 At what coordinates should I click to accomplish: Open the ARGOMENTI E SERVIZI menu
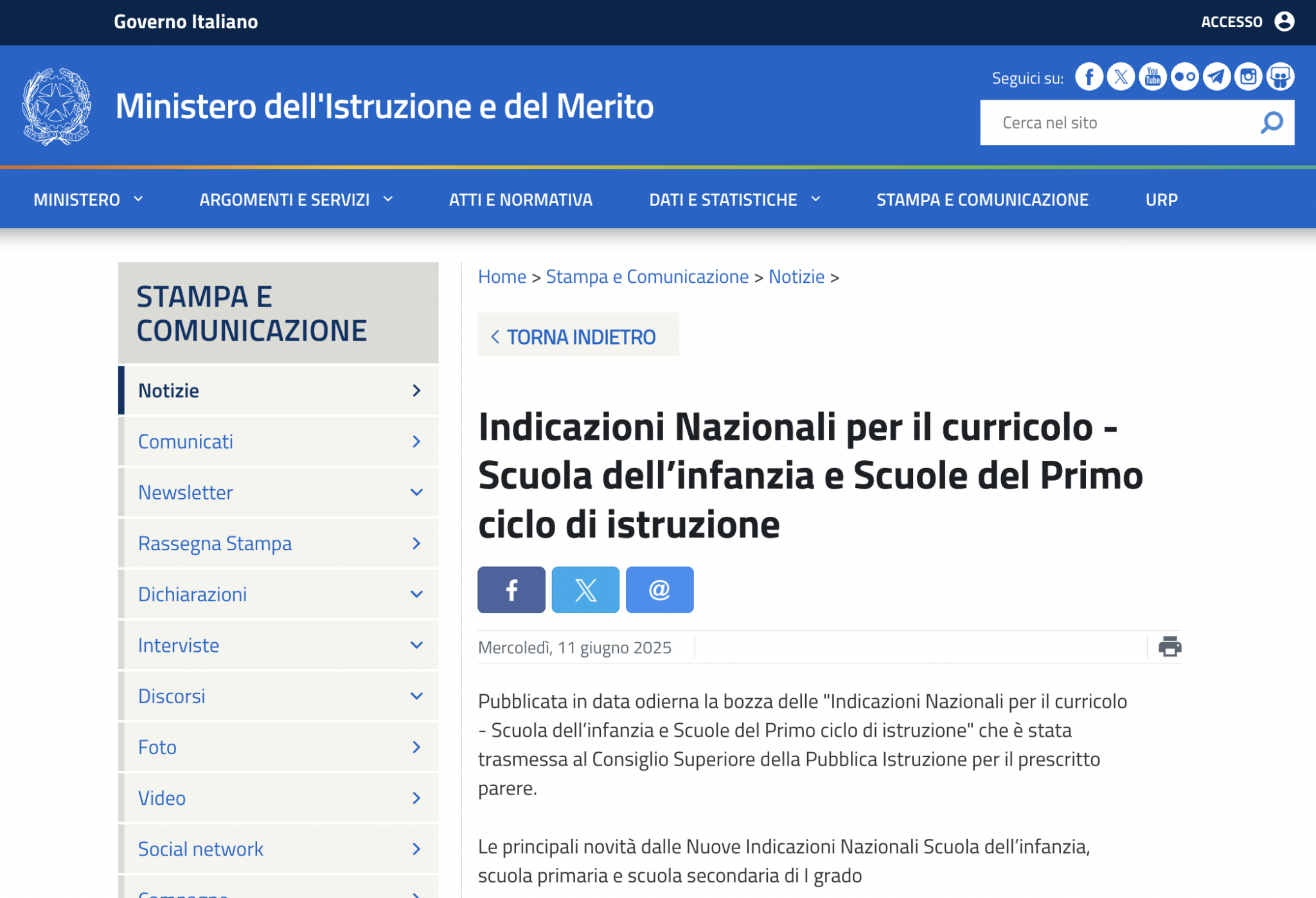[x=285, y=200]
